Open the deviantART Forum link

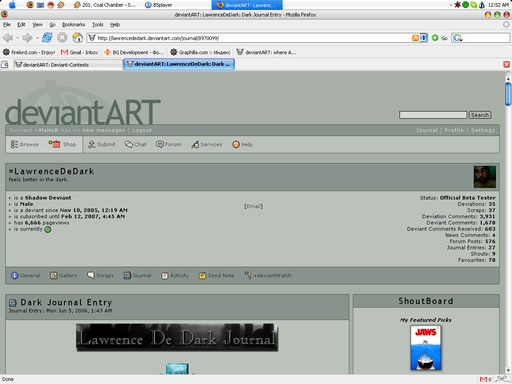point(169,144)
